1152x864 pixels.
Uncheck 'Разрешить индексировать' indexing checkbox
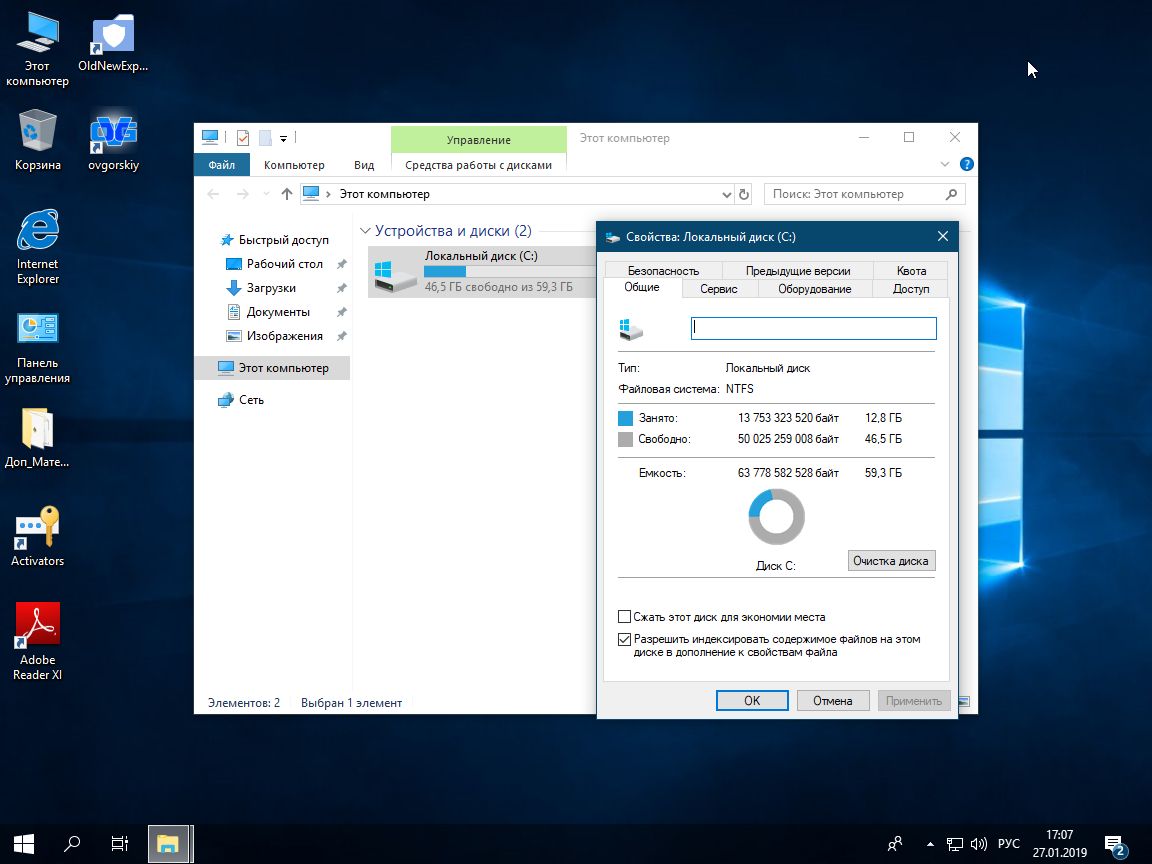coord(625,639)
